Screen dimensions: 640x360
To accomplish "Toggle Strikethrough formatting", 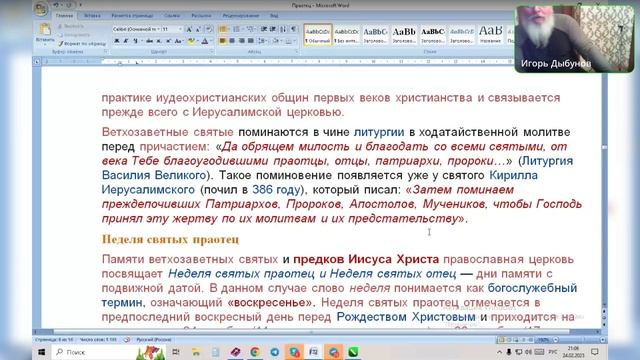I will tap(149, 41).
